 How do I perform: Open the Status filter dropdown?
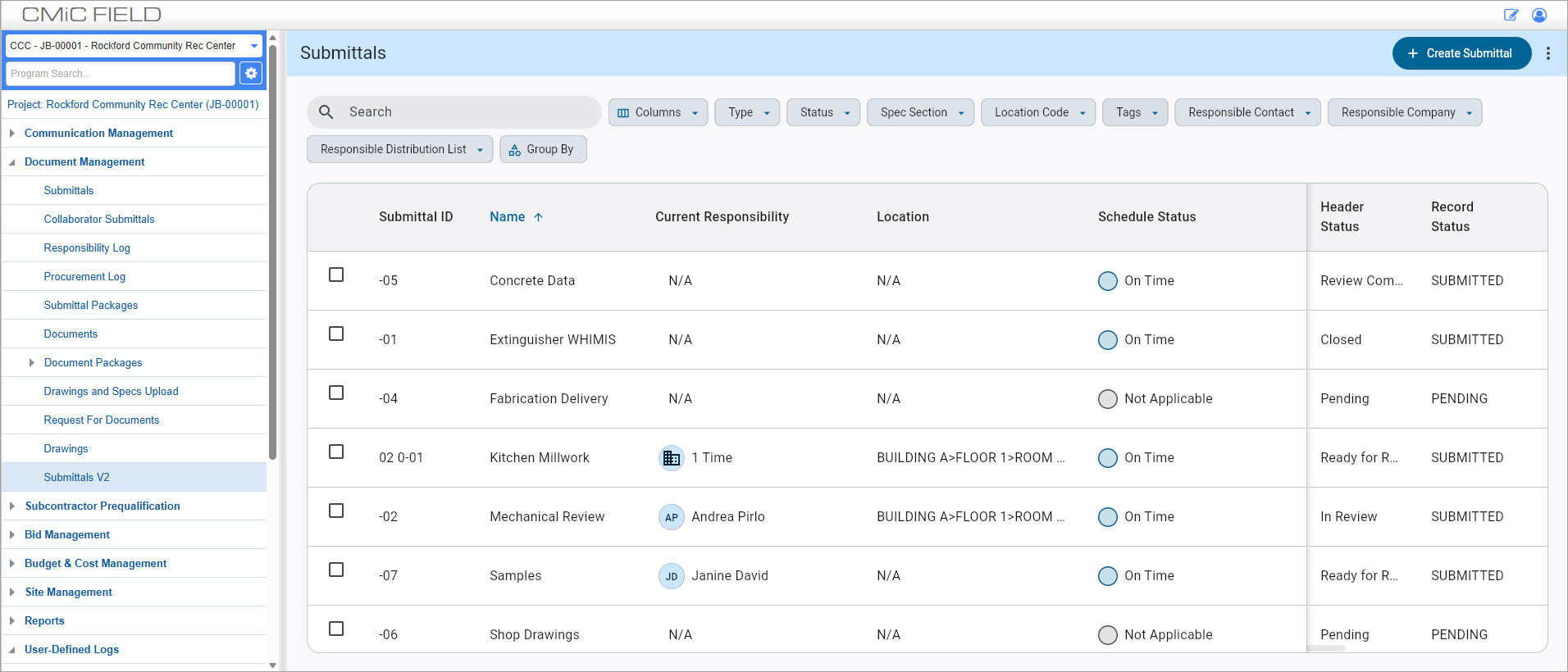[824, 112]
